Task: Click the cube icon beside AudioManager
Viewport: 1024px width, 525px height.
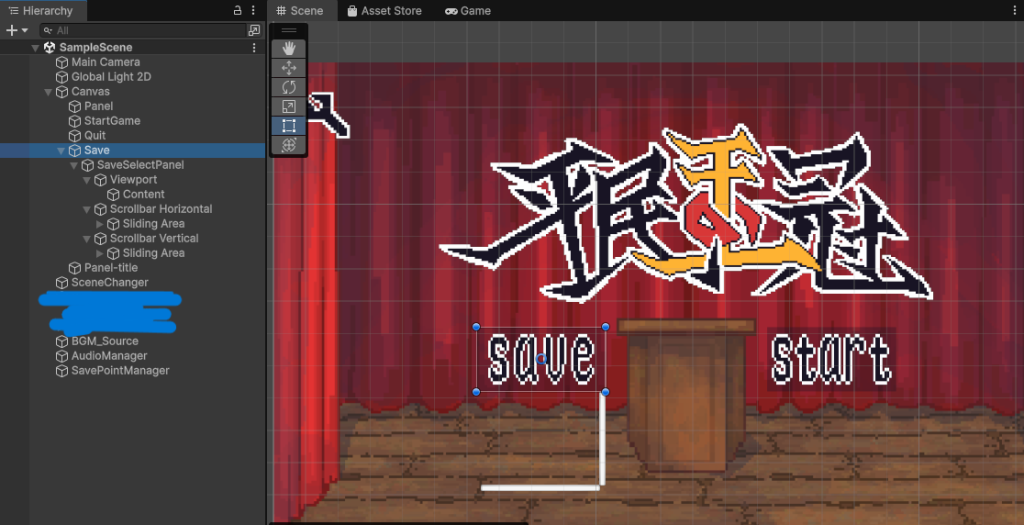Action: [62, 357]
